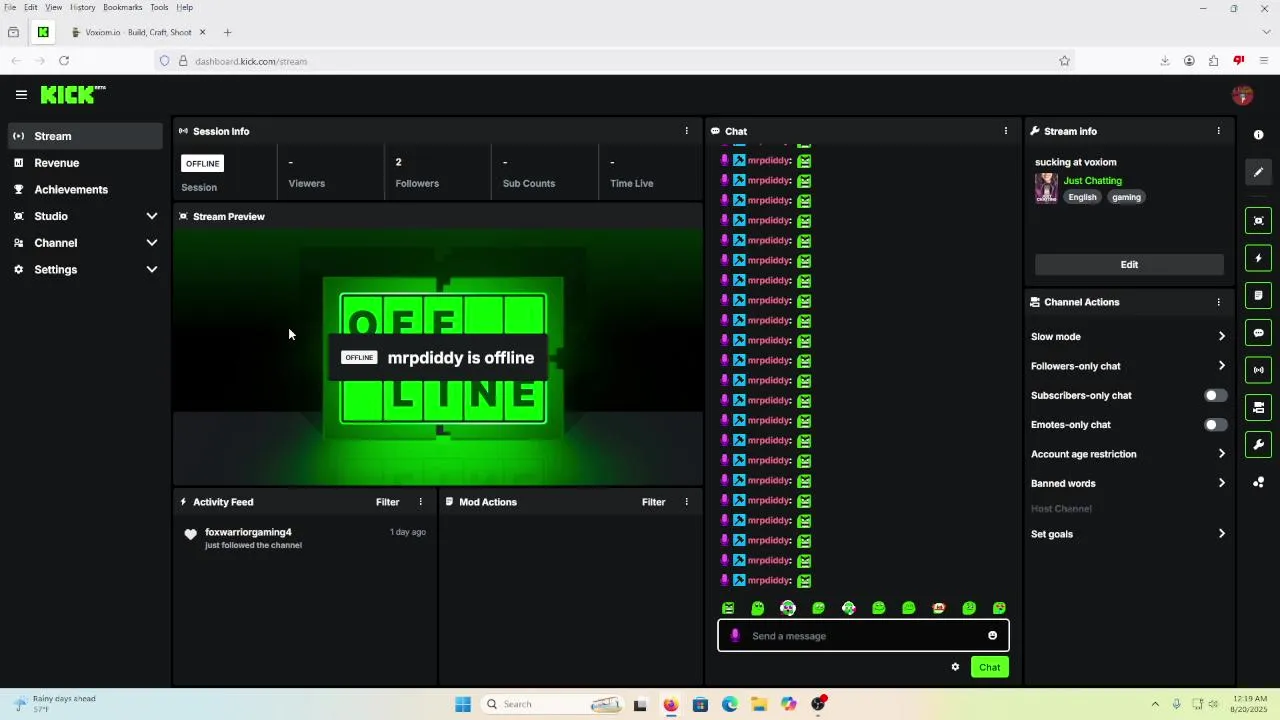Open the Firefox File menu
Image resolution: width=1280 pixels, height=720 pixels.
click(10, 7)
